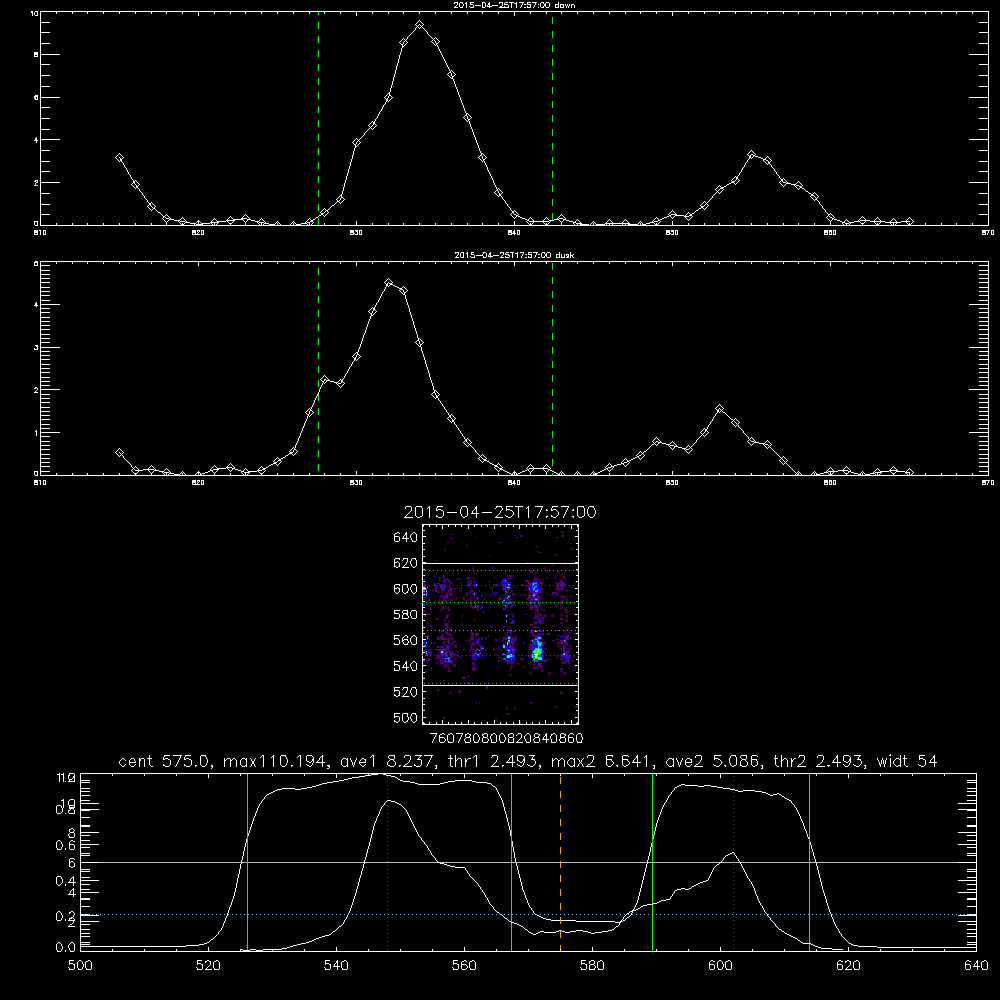Image resolution: width=1000 pixels, height=1000 pixels.
Task: Click the 'ave1 8.237' value in stats line
Action: point(387,761)
